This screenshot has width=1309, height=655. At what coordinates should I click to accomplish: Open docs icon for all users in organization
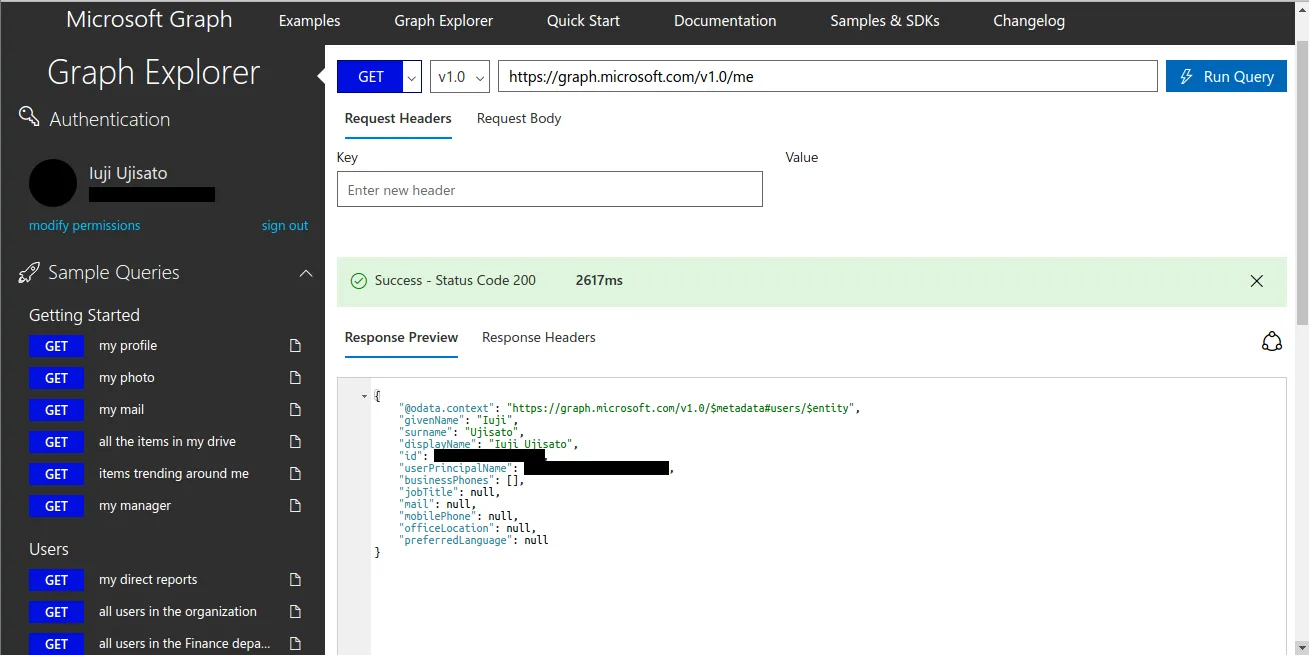295,612
